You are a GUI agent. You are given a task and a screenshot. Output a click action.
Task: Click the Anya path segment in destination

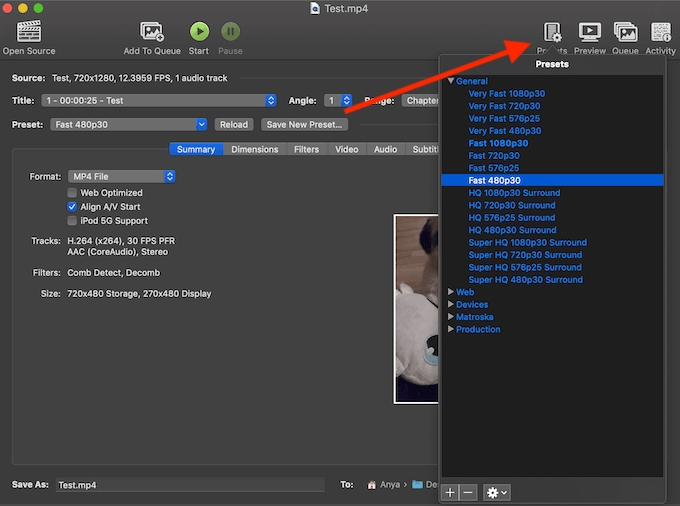click(x=390, y=484)
